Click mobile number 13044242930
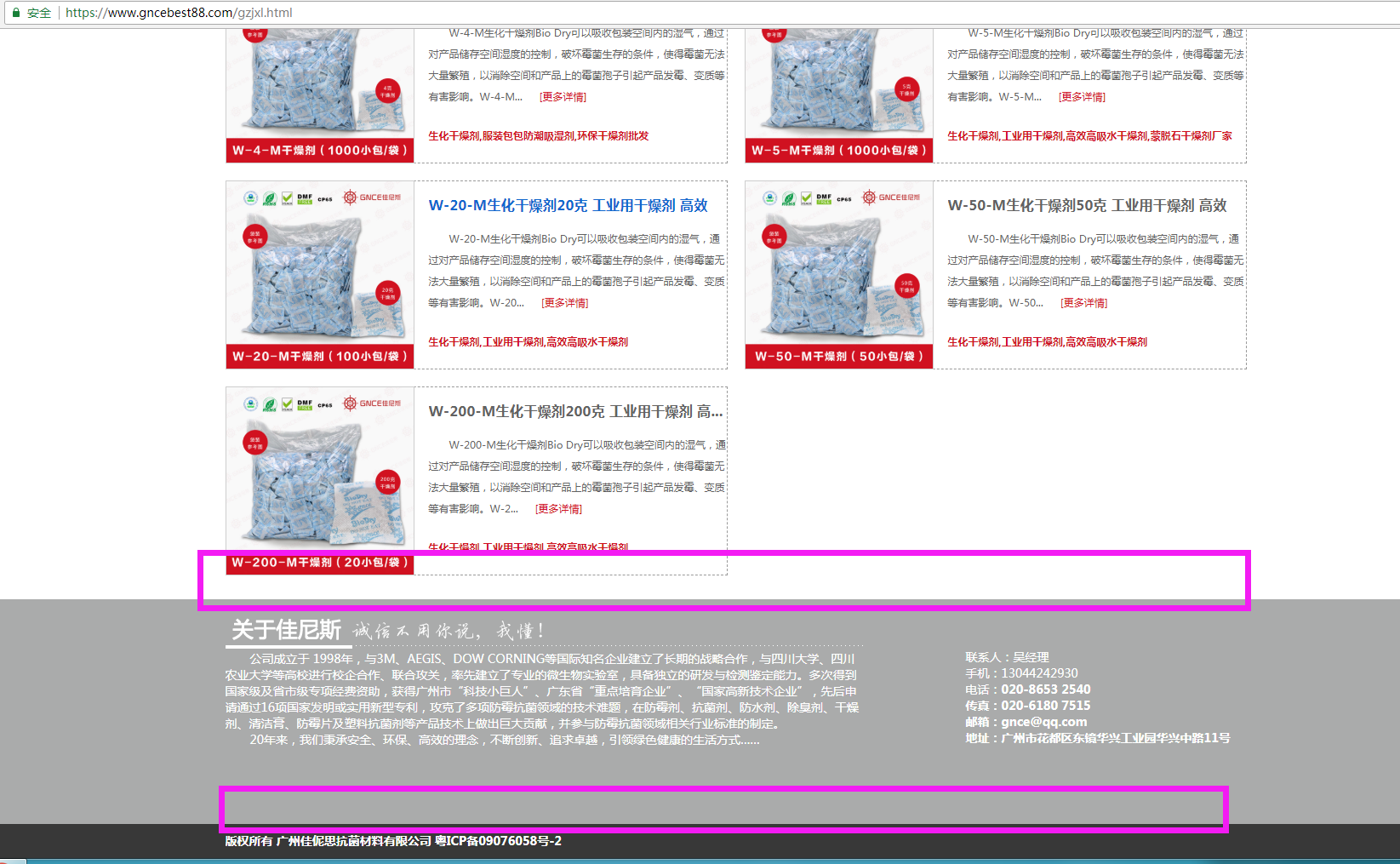This screenshot has height=864, width=1400. point(1039,673)
